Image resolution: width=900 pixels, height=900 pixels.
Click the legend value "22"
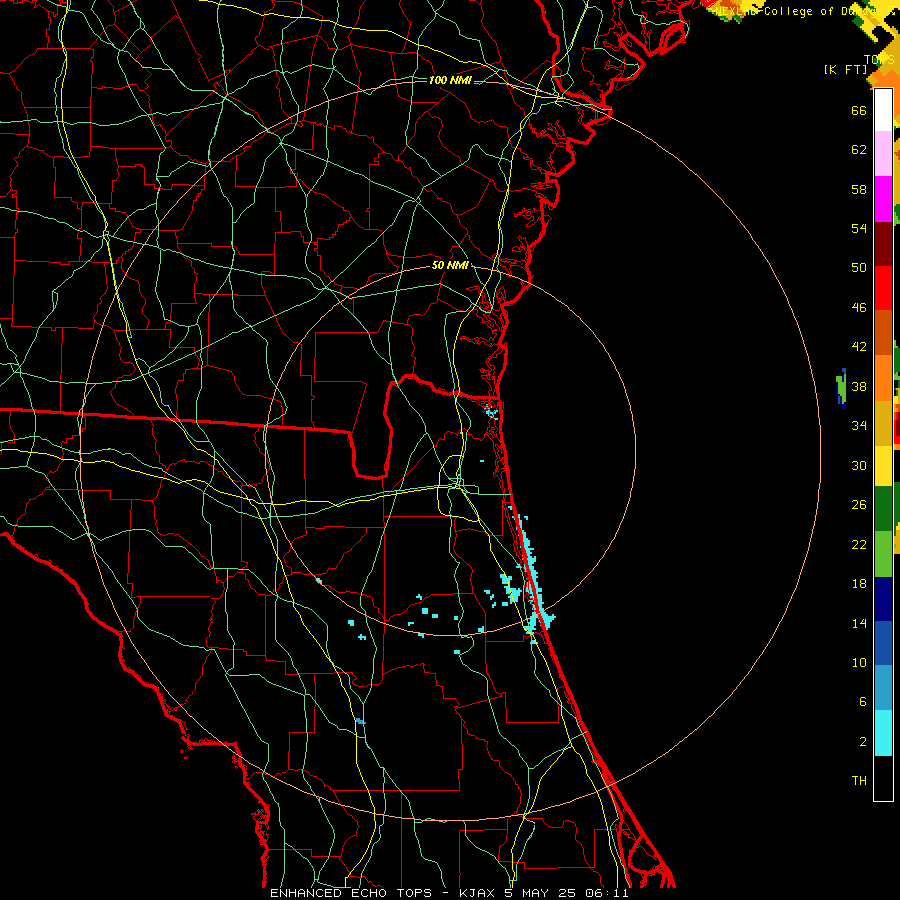click(x=859, y=544)
